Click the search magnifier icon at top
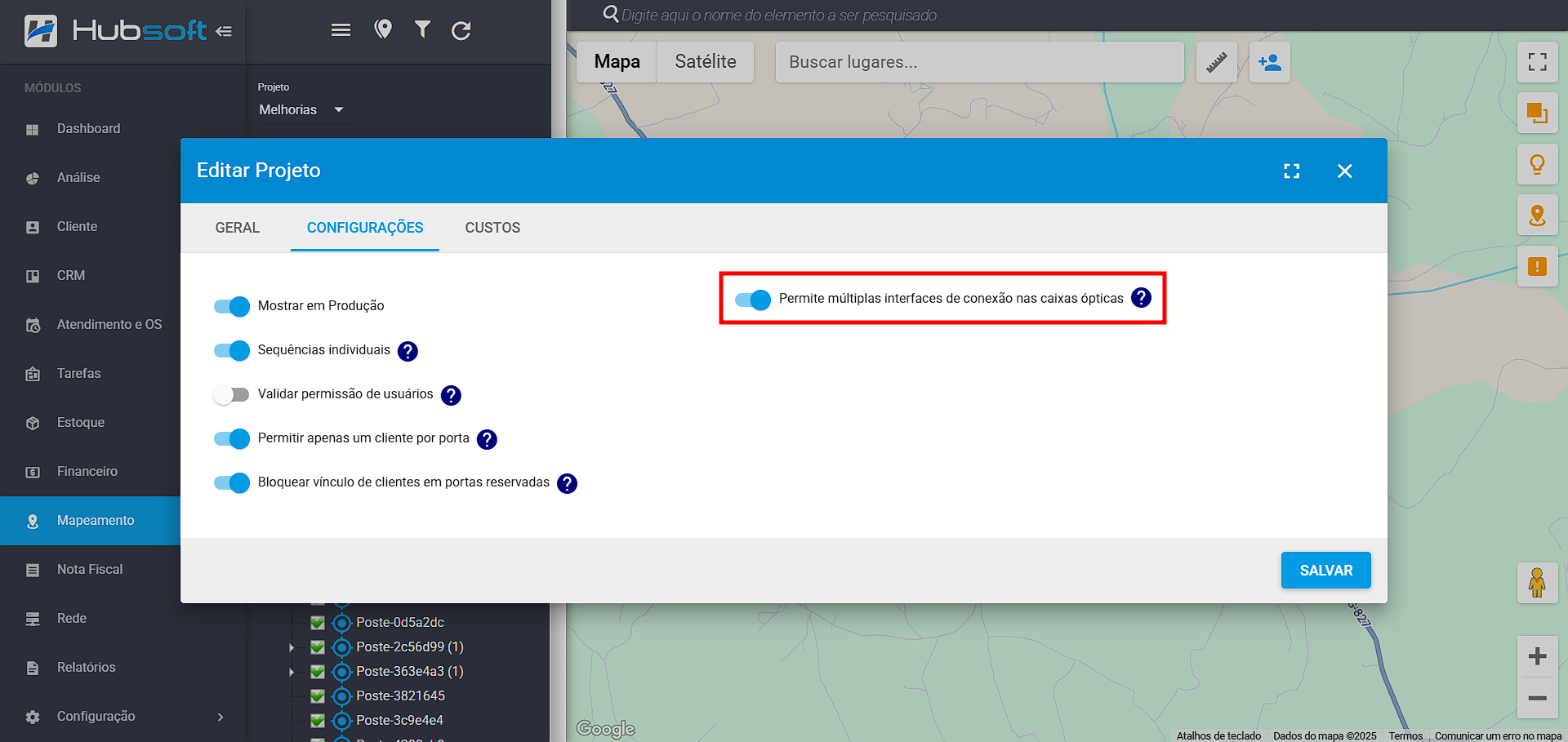This screenshot has height=742, width=1568. click(610, 14)
